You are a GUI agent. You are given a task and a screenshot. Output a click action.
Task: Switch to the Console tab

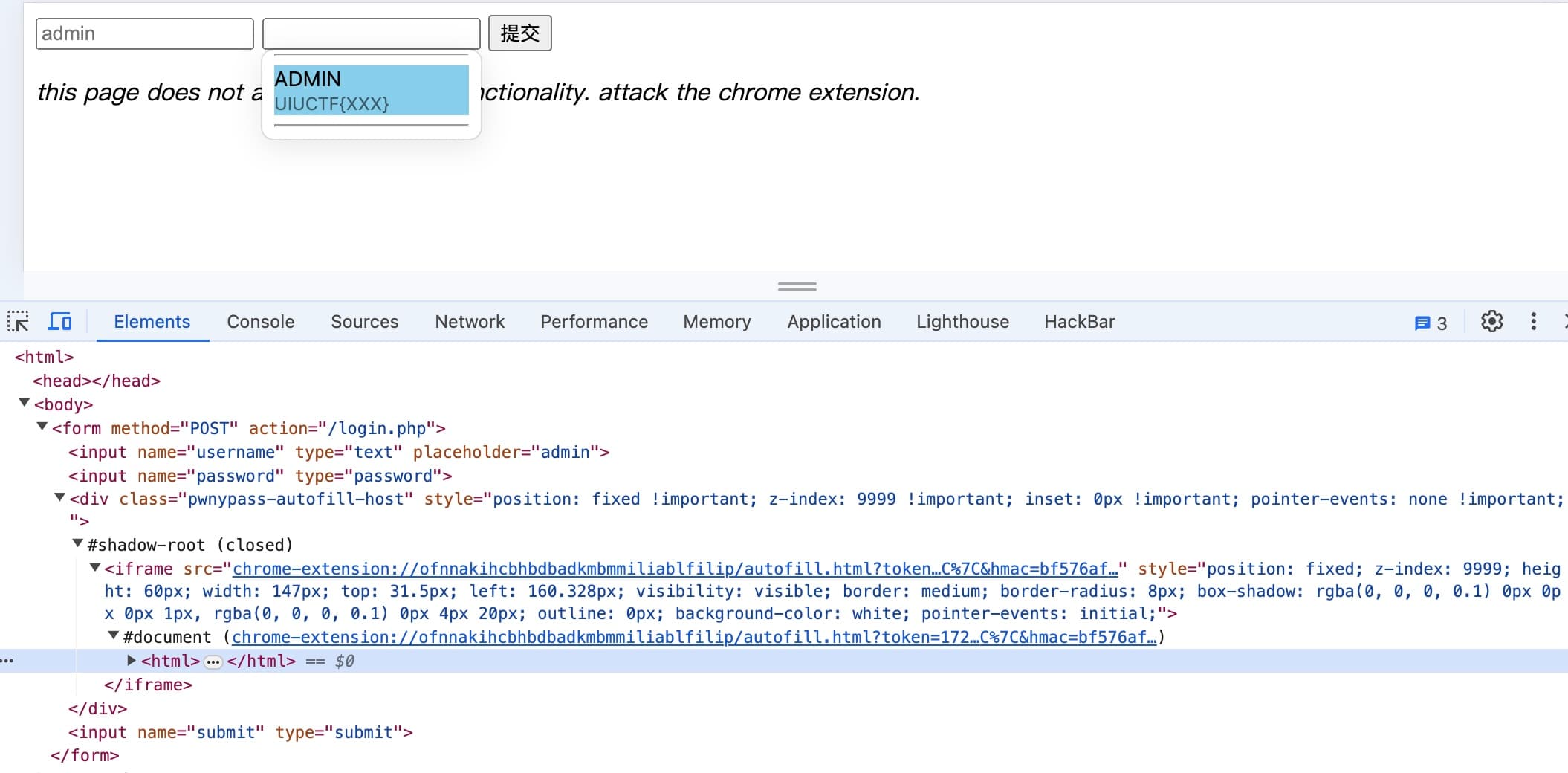coord(260,322)
